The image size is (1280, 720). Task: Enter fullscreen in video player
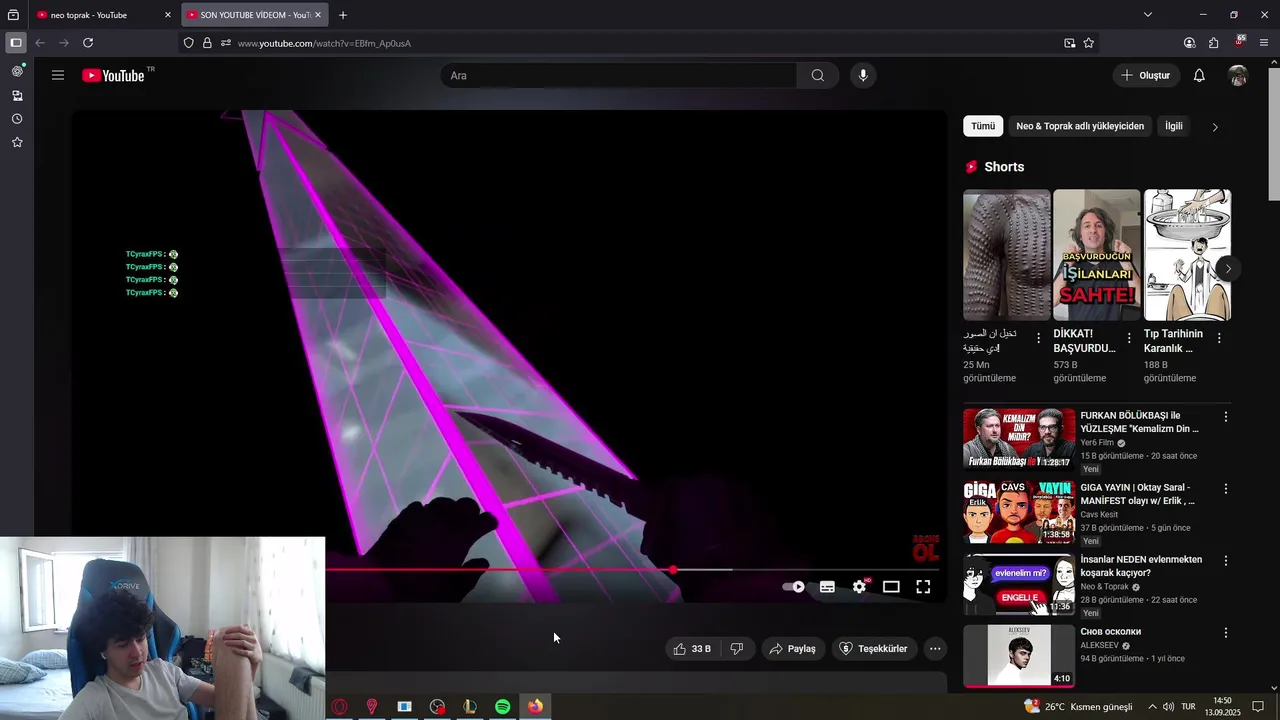(x=923, y=587)
